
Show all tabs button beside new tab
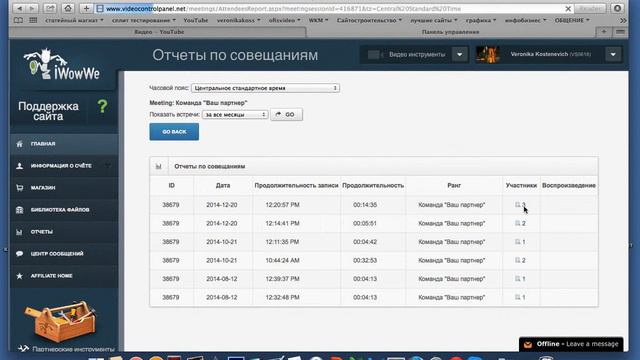620,32
